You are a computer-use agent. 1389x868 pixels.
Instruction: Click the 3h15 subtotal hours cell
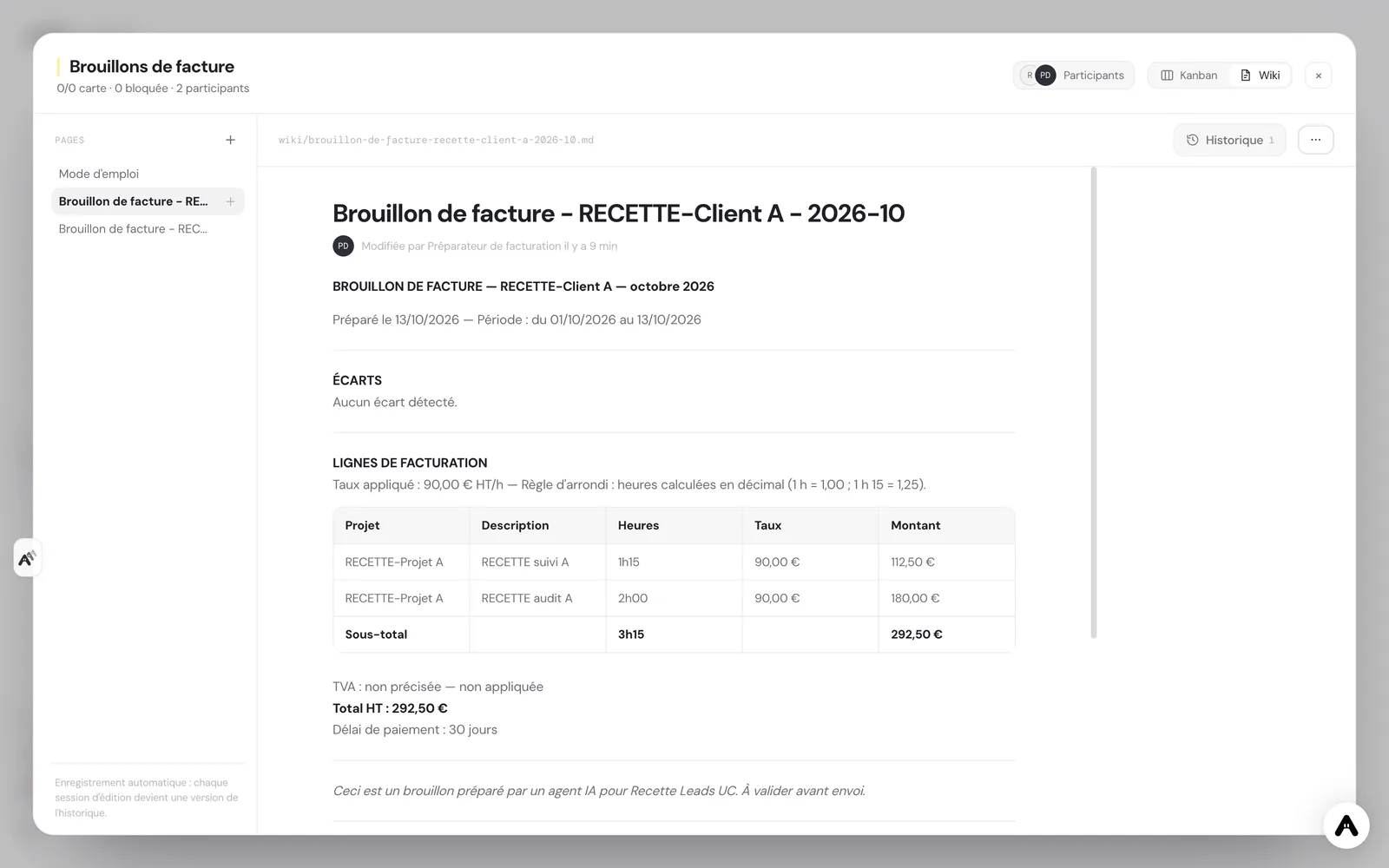pyautogui.click(x=674, y=635)
